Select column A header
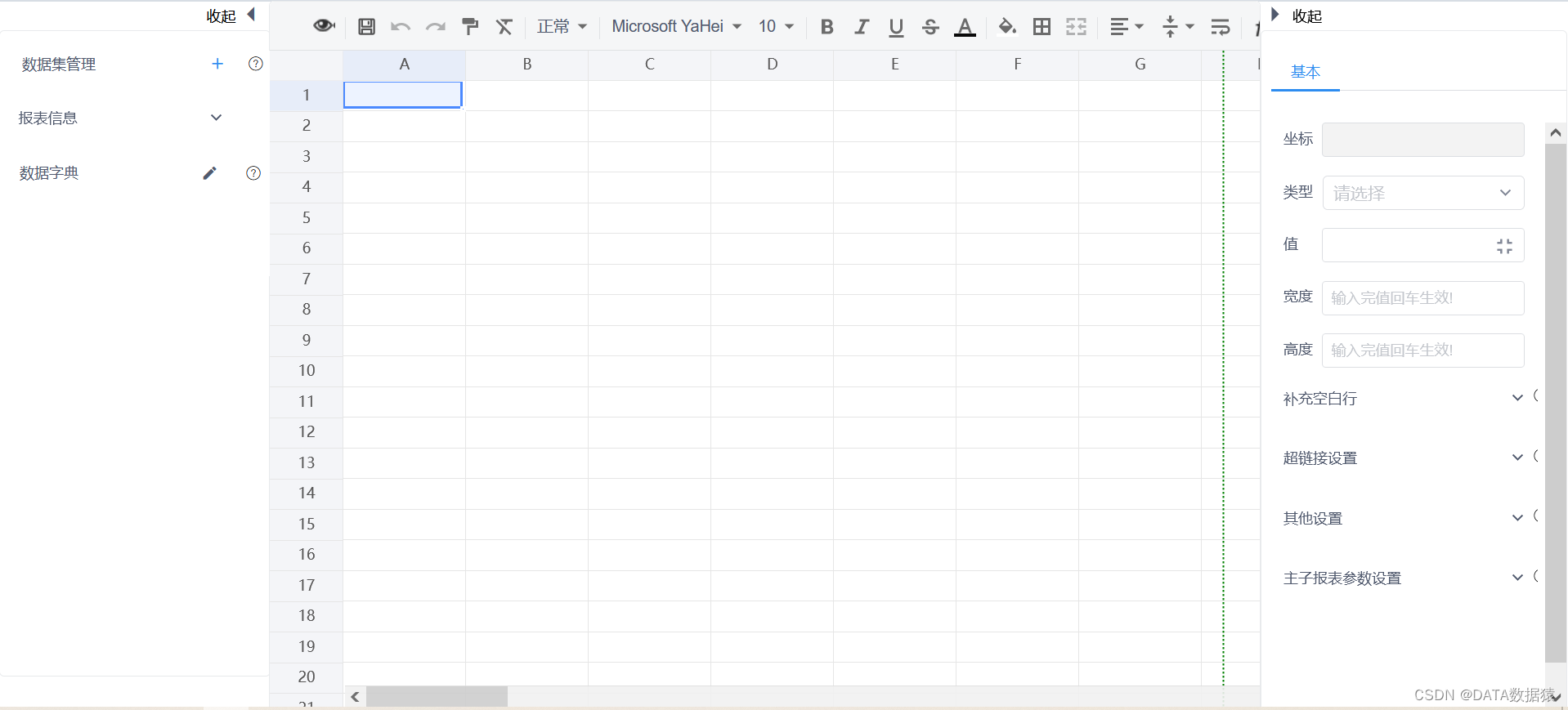The height and width of the screenshot is (710, 1568). (x=404, y=65)
